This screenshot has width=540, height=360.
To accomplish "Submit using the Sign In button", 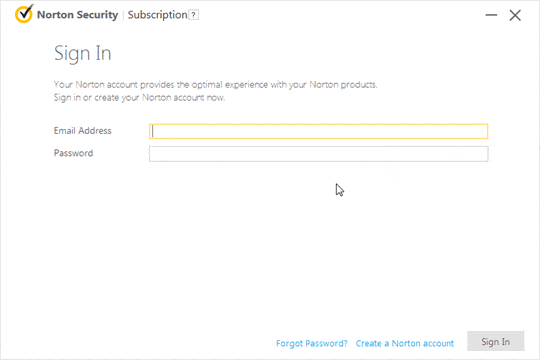I will click(x=496, y=341).
